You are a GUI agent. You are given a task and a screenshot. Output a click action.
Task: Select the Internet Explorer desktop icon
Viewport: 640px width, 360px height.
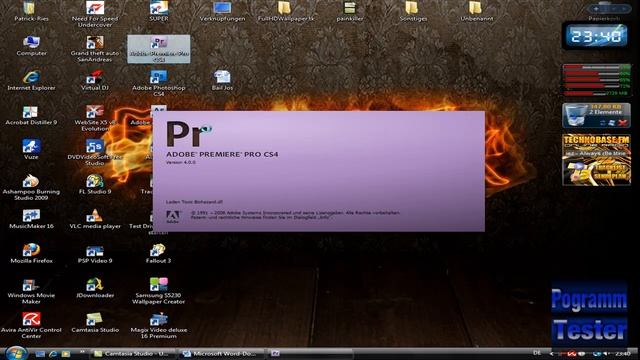click(31, 80)
